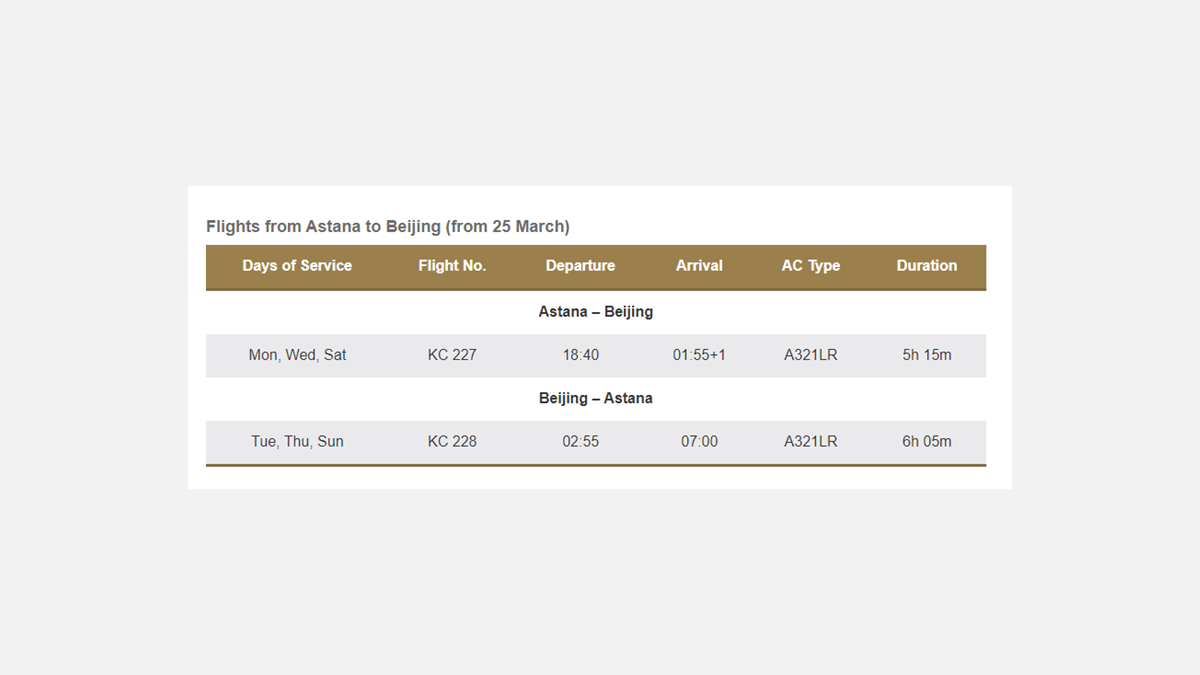Viewport: 1200px width, 675px height.
Task: Click flight number KC 227
Action: 452,355
